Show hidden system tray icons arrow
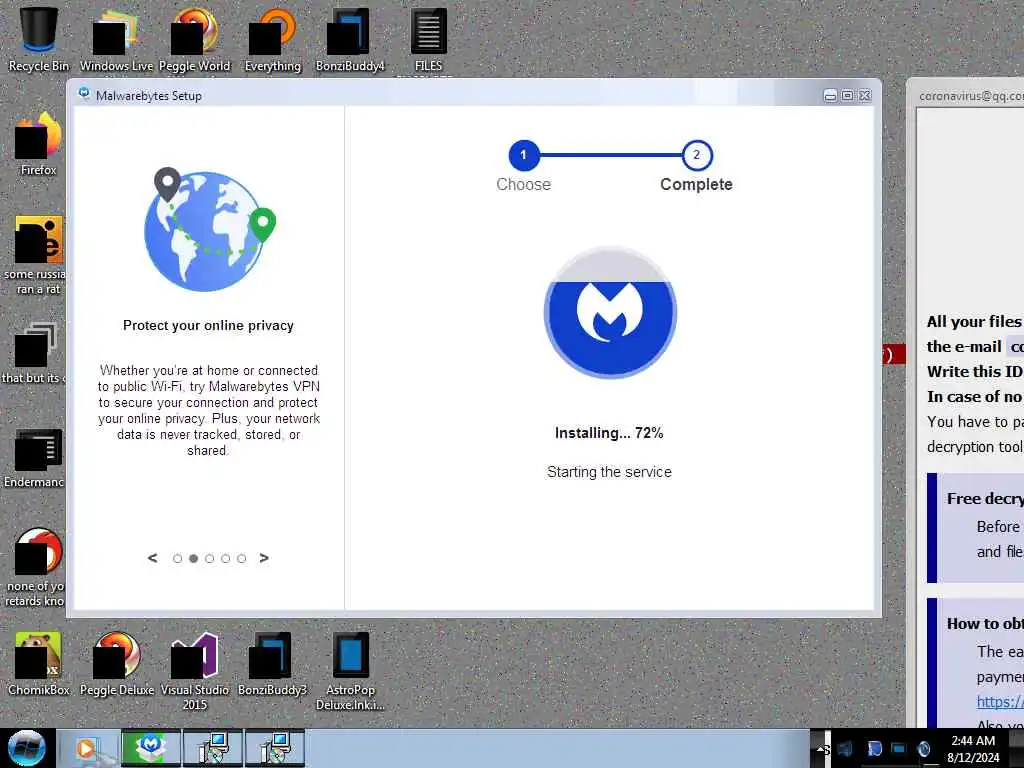Image resolution: width=1024 pixels, height=768 pixels. click(820, 748)
